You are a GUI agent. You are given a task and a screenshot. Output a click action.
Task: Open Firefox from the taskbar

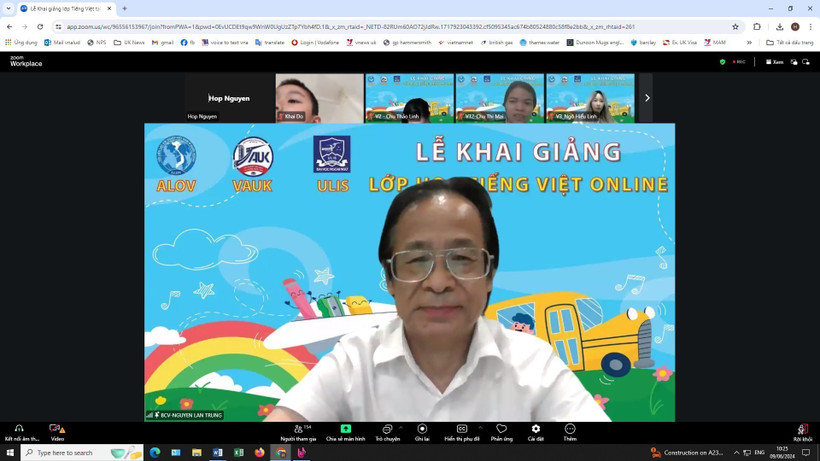tap(259, 453)
